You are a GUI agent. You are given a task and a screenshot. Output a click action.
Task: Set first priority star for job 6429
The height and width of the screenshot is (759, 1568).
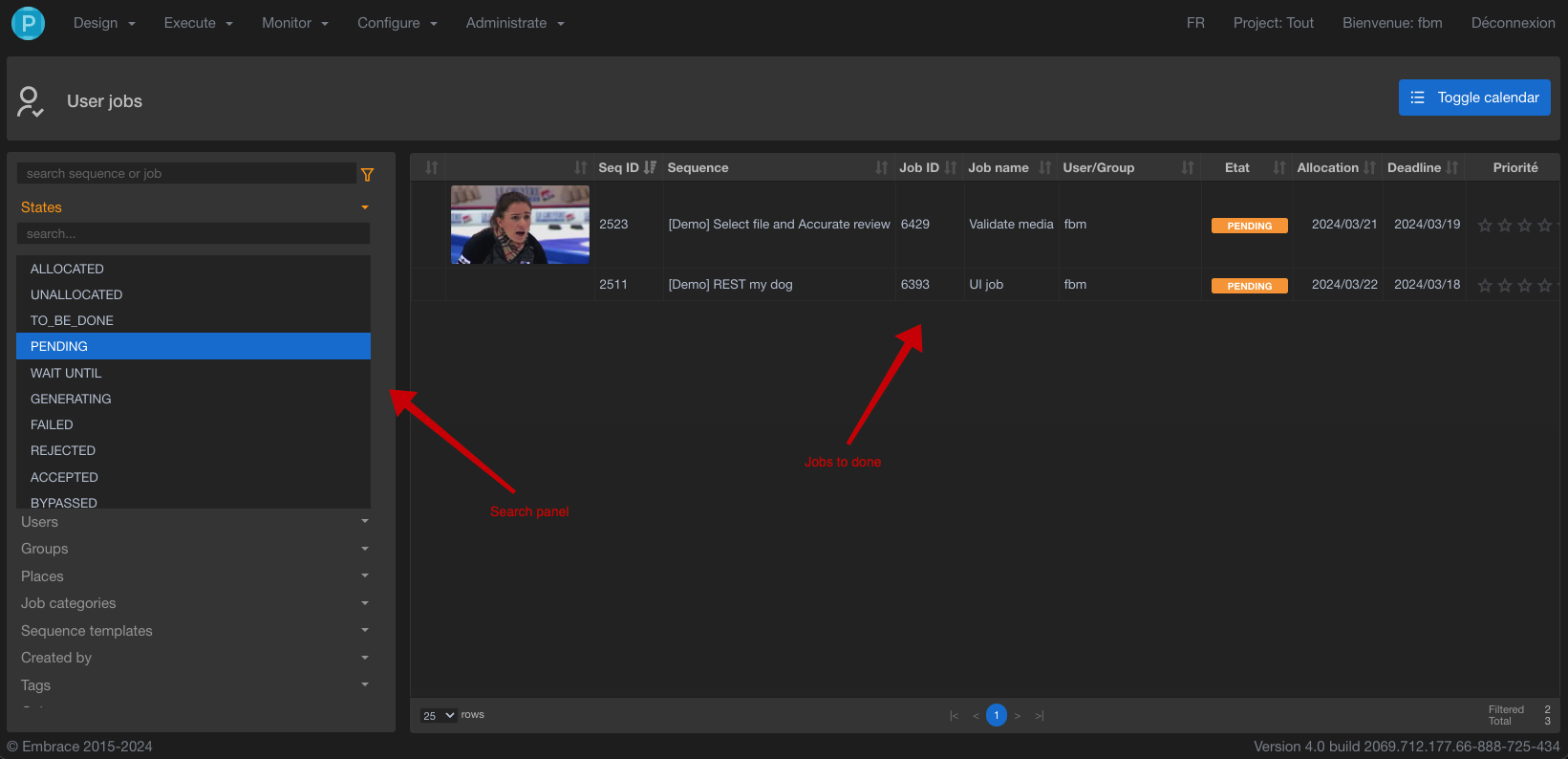click(x=1485, y=226)
